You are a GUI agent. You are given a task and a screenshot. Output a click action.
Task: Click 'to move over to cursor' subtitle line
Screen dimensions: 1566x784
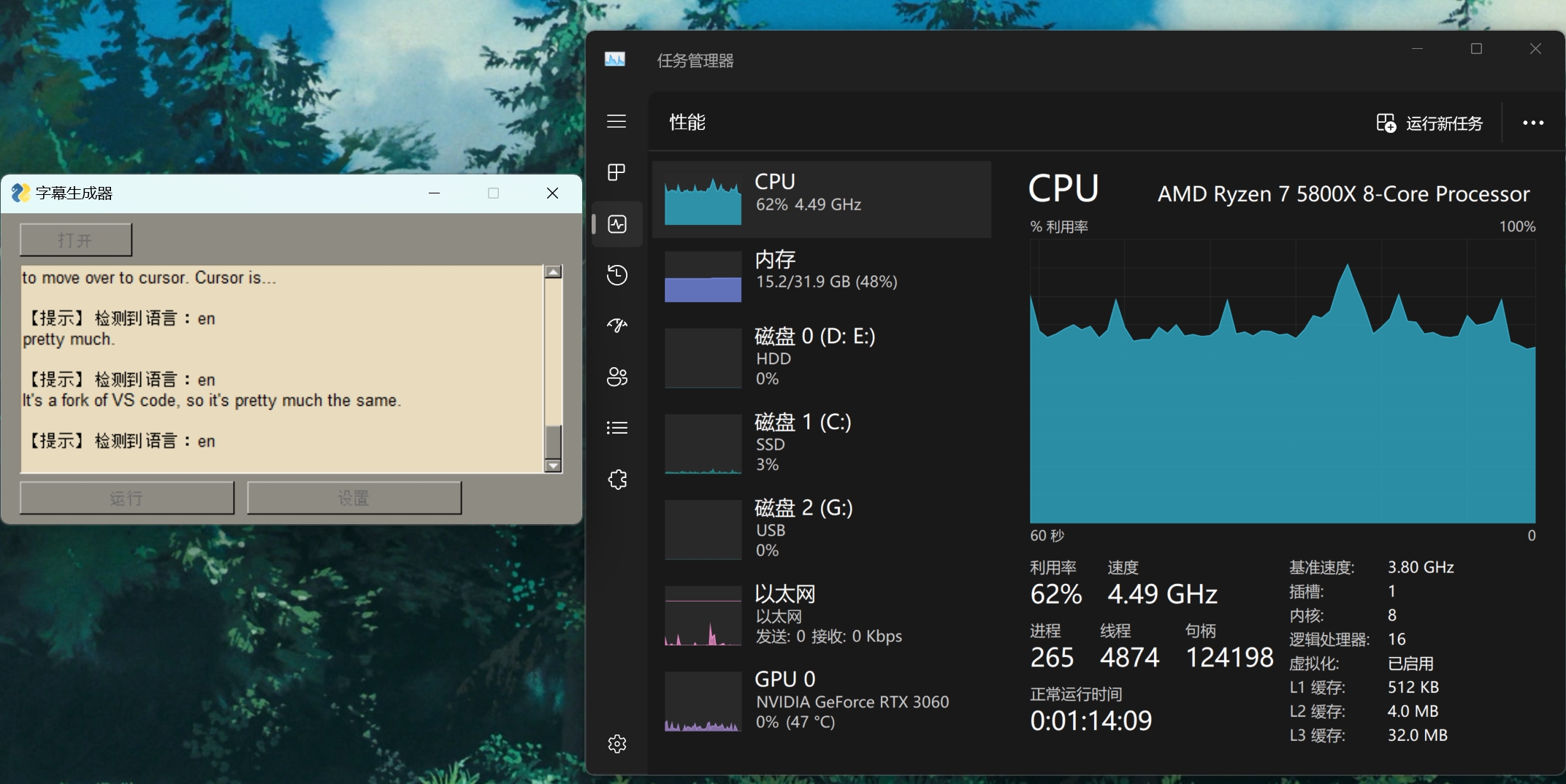149,278
